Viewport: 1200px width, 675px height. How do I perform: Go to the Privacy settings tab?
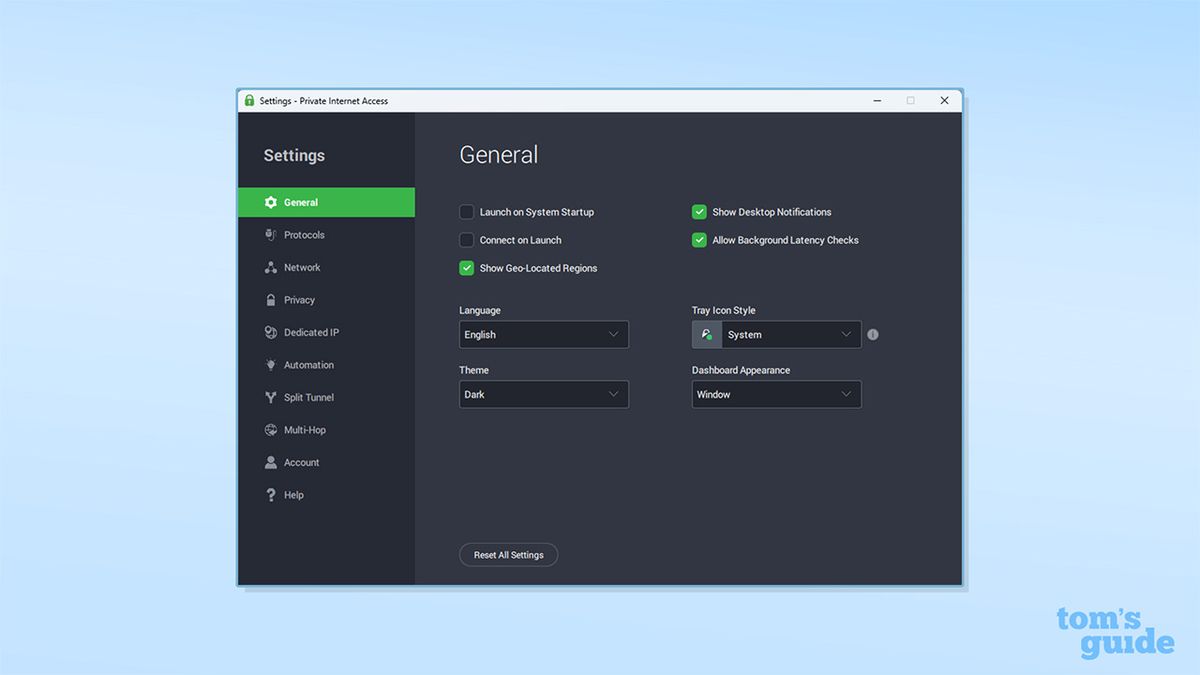(x=326, y=300)
